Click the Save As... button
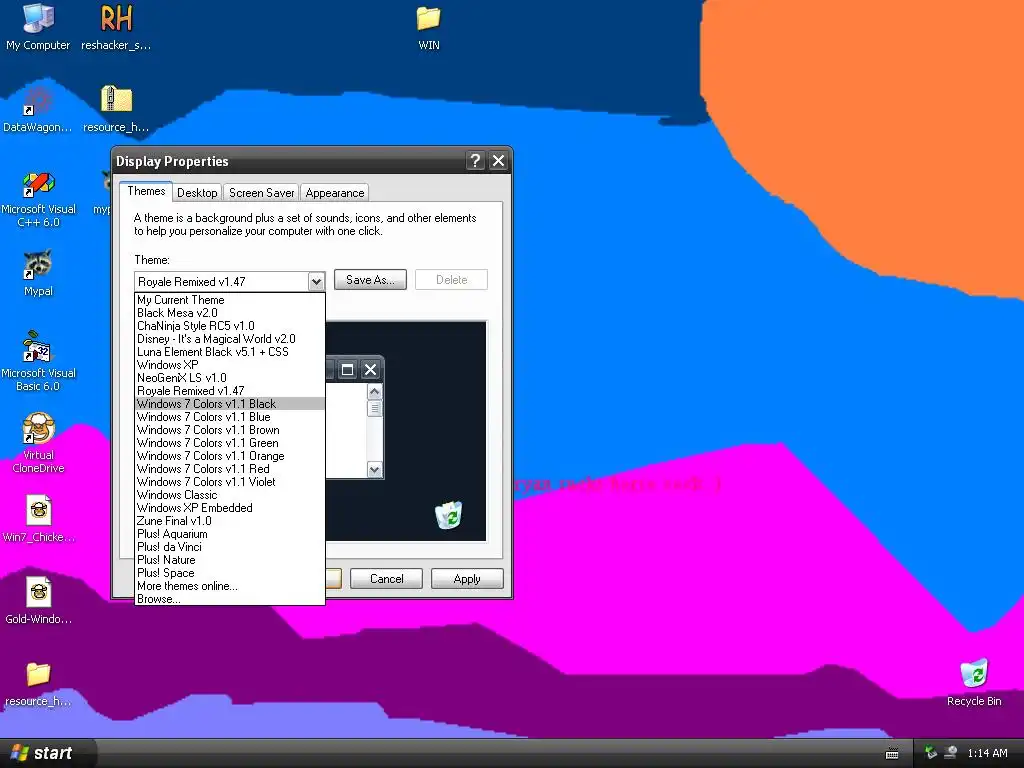1024x768 pixels. coord(370,280)
